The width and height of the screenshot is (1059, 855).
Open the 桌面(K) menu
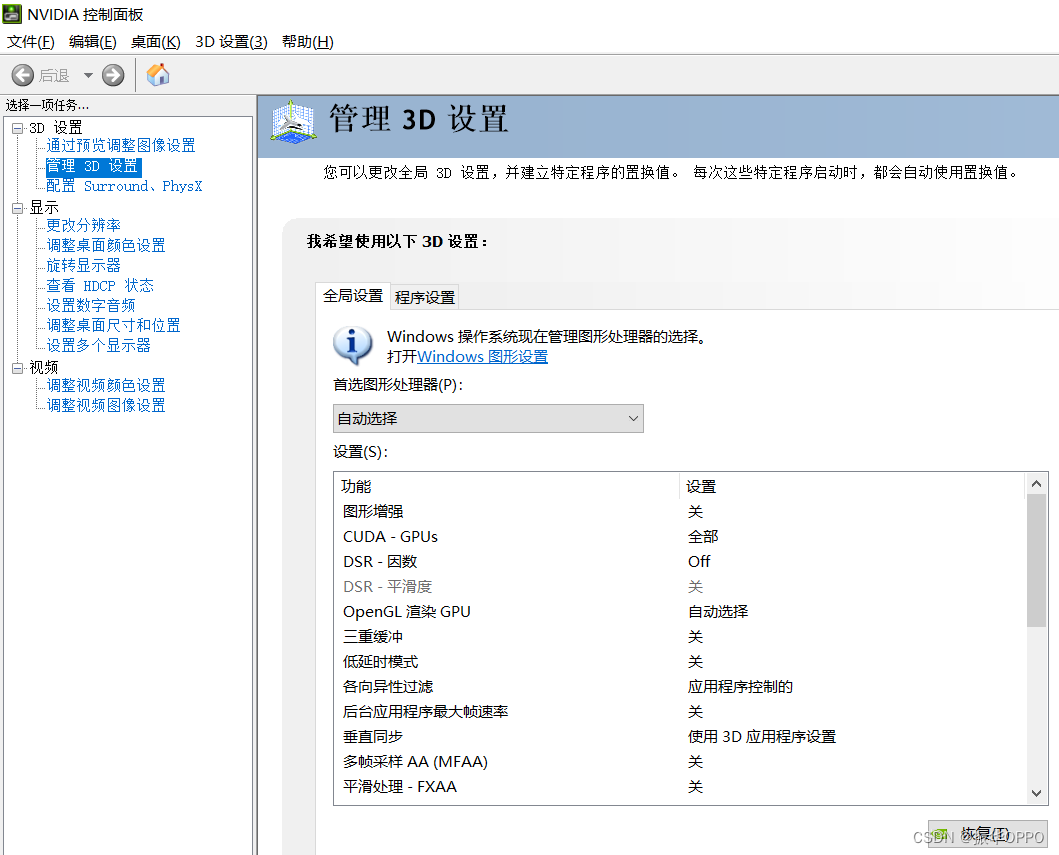[155, 42]
